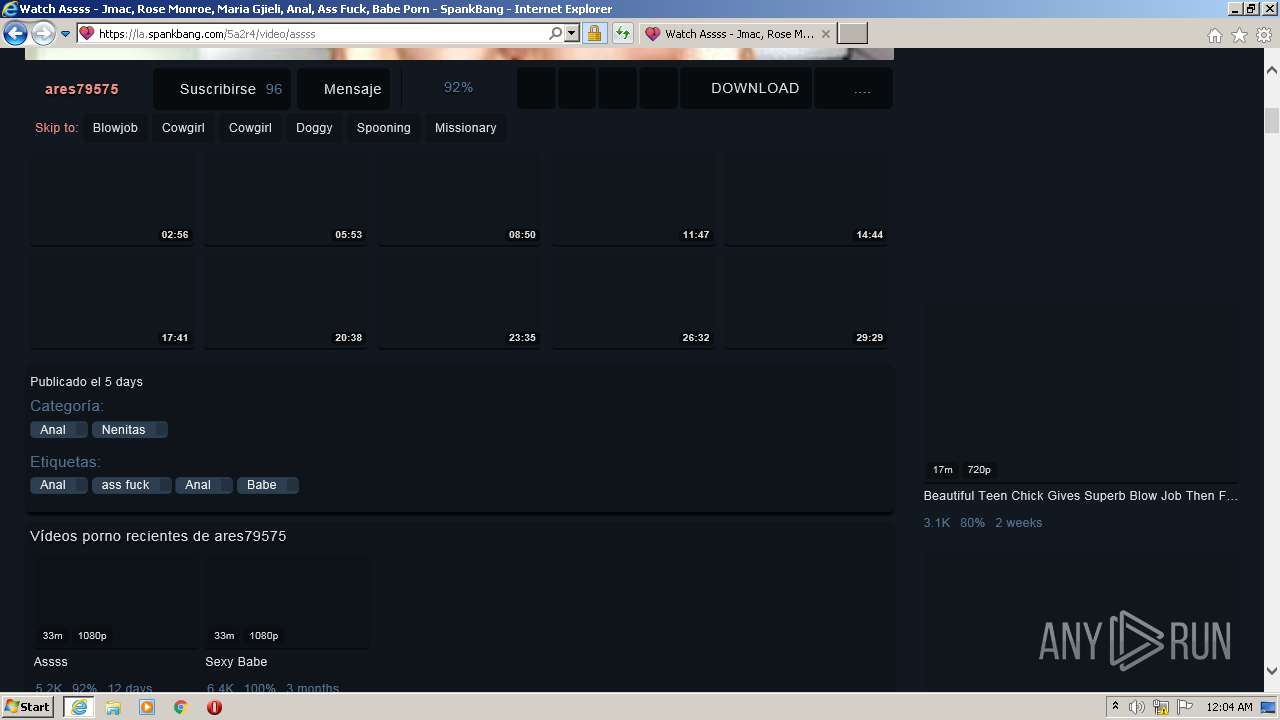The image size is (1280, 720).
Task: Open the Favorites star icon
Action: 1239,35
